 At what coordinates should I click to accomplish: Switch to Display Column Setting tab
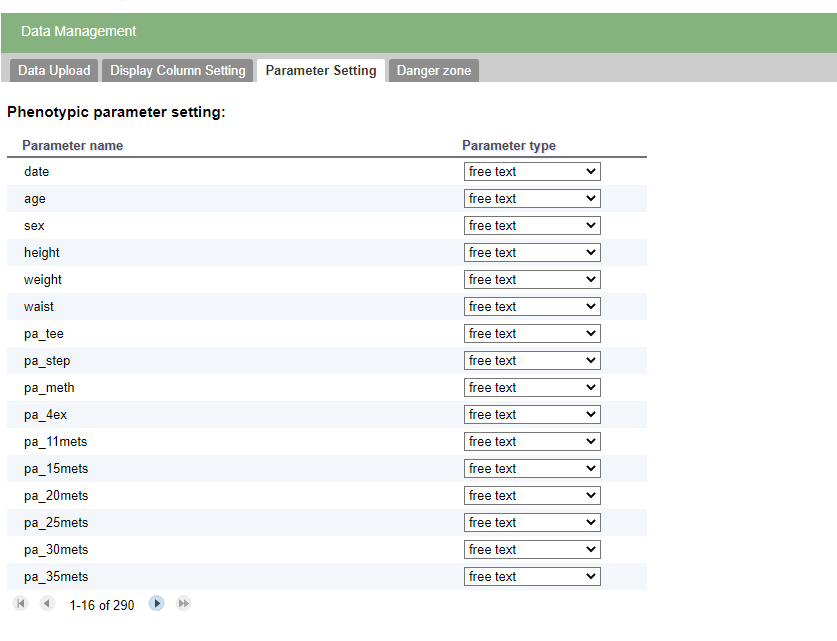(178, 70)
